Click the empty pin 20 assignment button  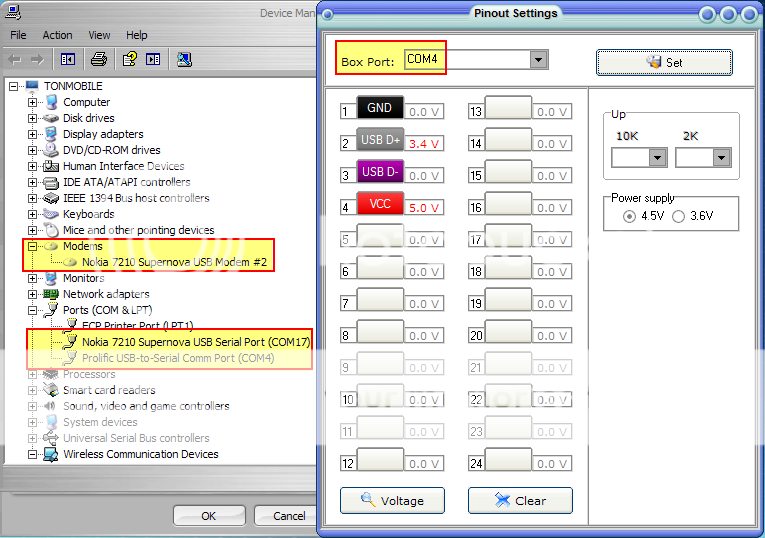pos(508,331)
